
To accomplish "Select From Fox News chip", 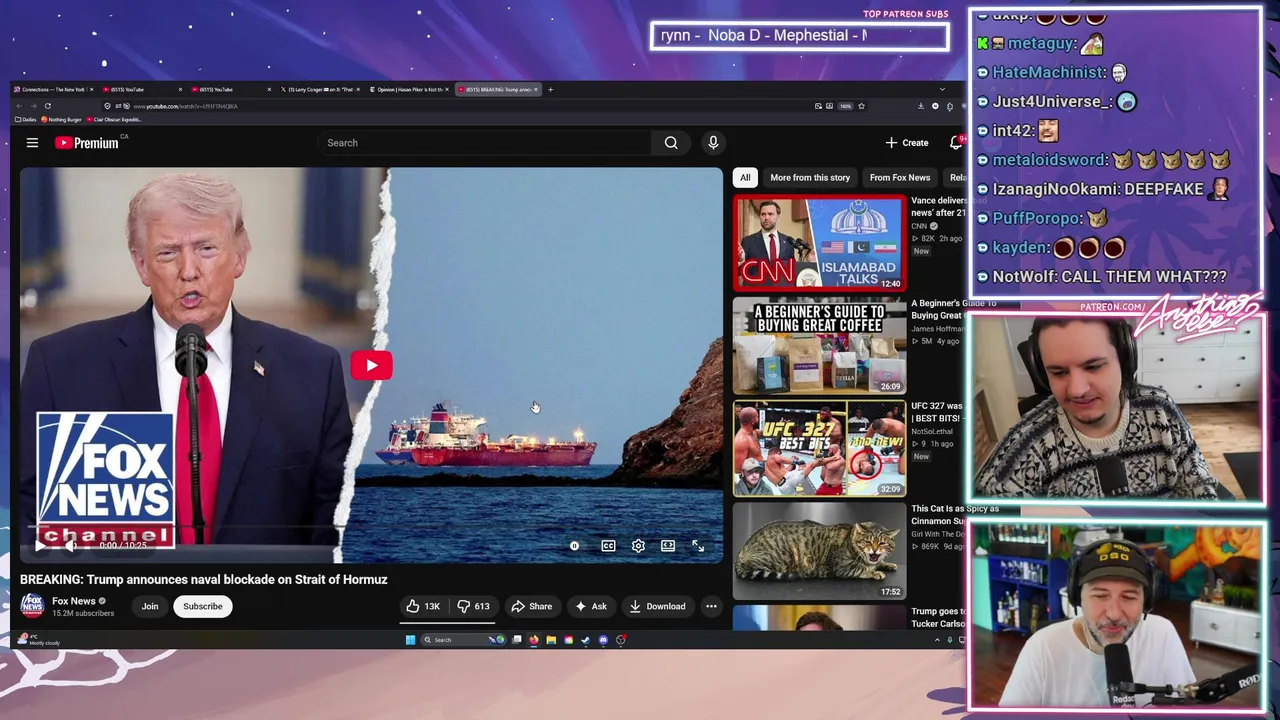I will coord(900,177).
